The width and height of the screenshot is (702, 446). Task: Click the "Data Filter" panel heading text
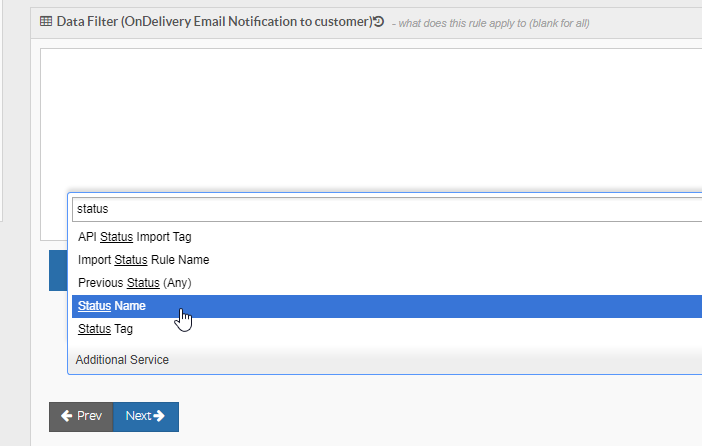coord(87,21)
